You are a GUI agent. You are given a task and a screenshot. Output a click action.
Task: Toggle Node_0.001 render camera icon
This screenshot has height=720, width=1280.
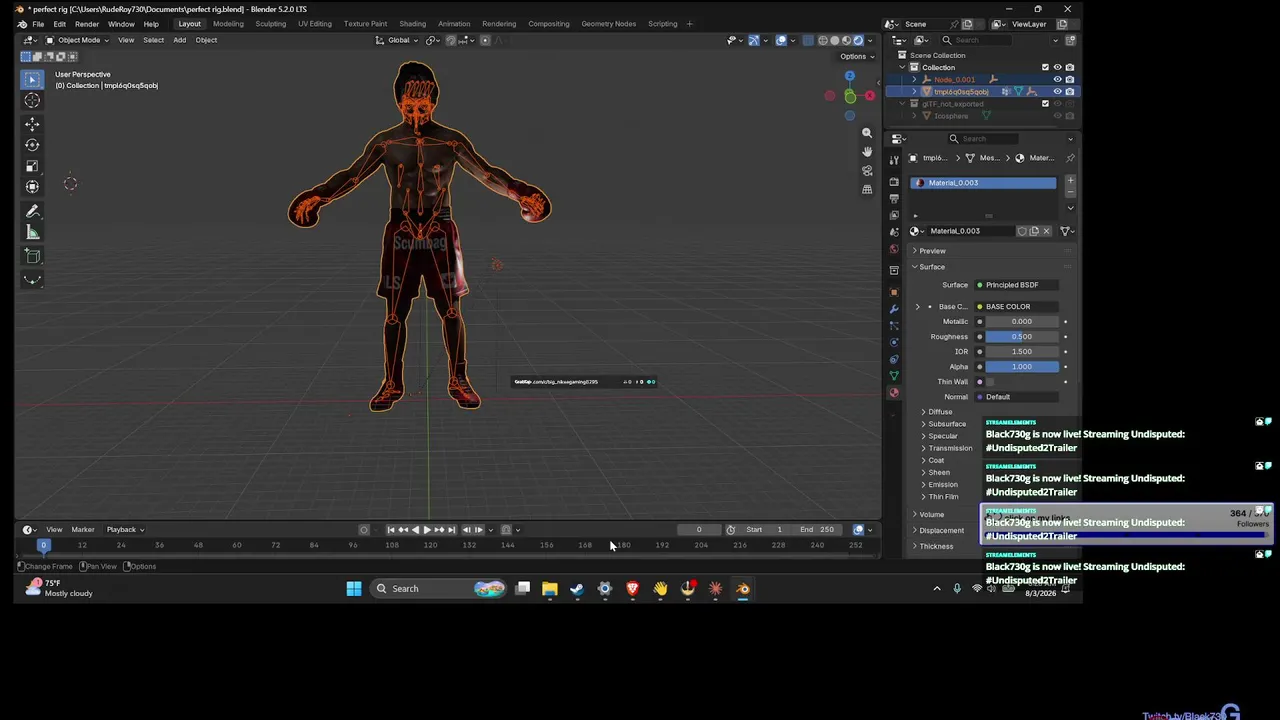click(1069, 79)
